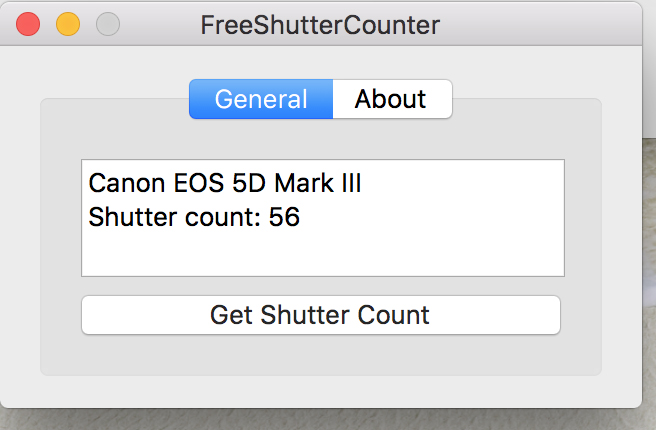
Task: Click the Canon EOS 5D Mark III line
Action: (x=225, y=183)
